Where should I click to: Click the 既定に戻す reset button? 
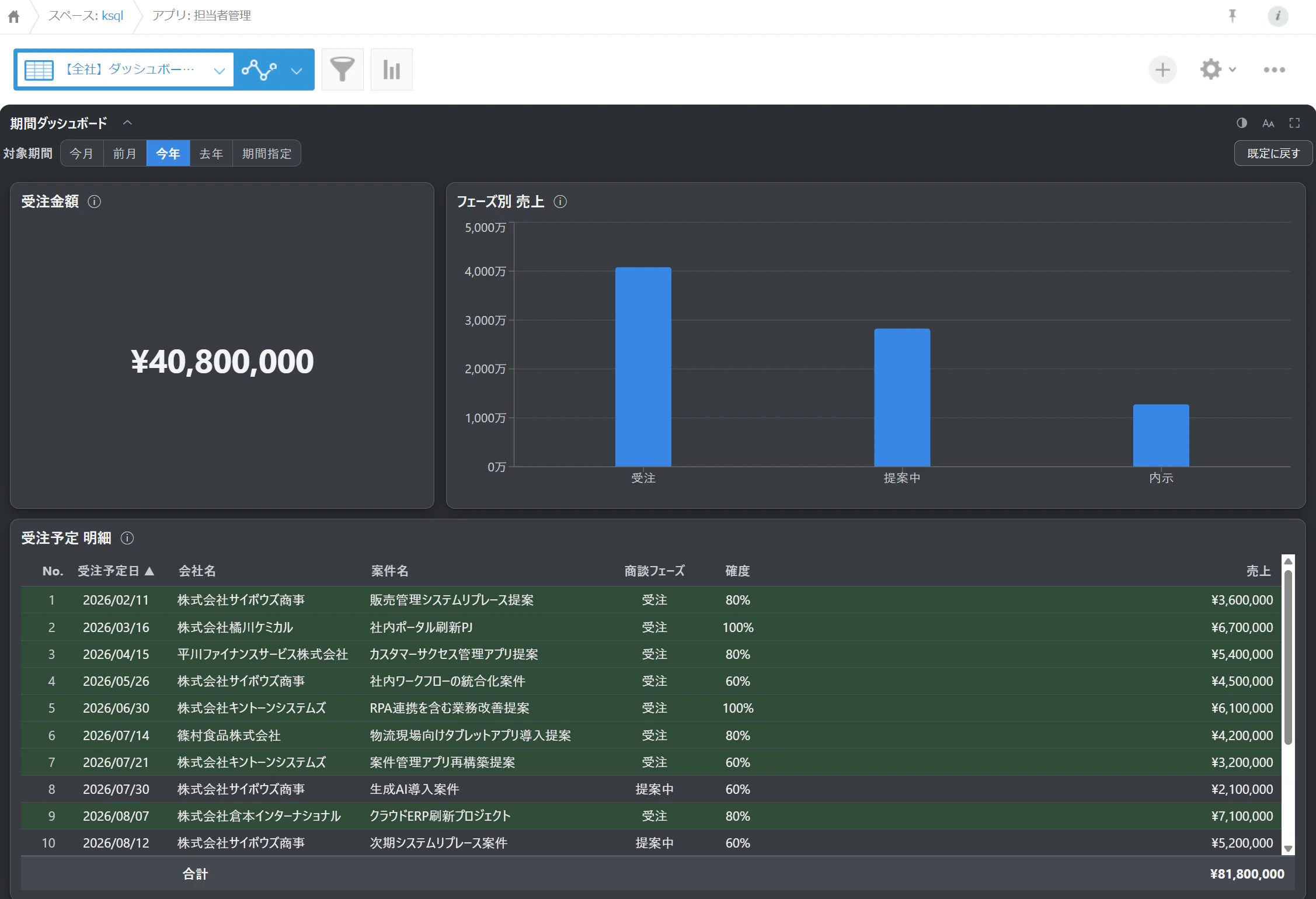tap(1273, 154)
